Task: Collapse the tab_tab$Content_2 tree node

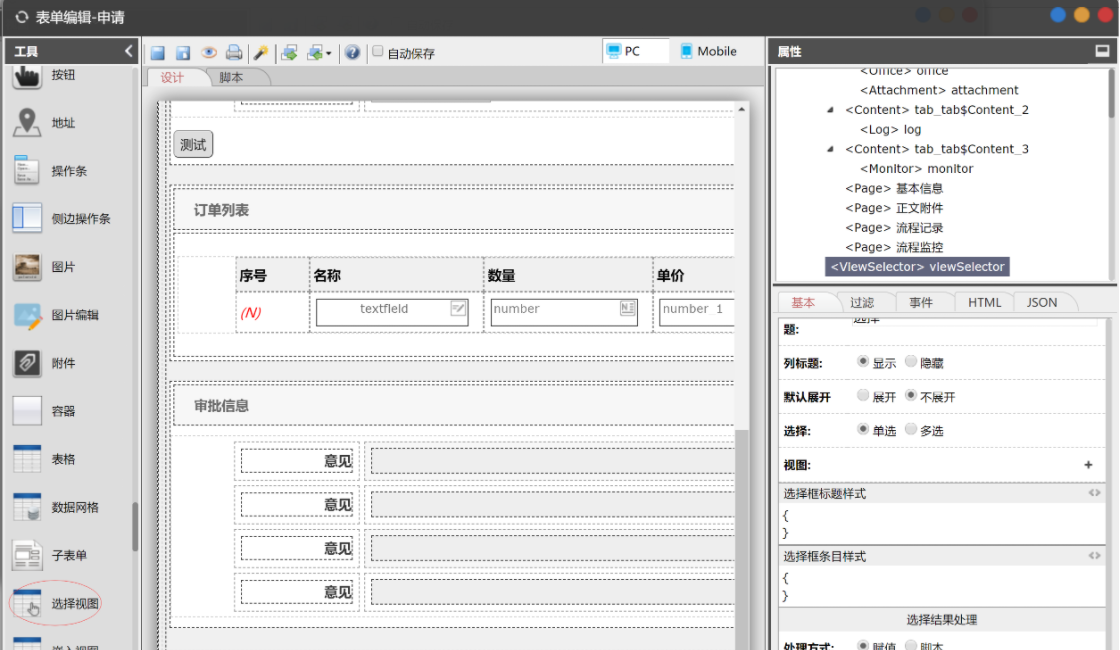Action: (830, 110)
